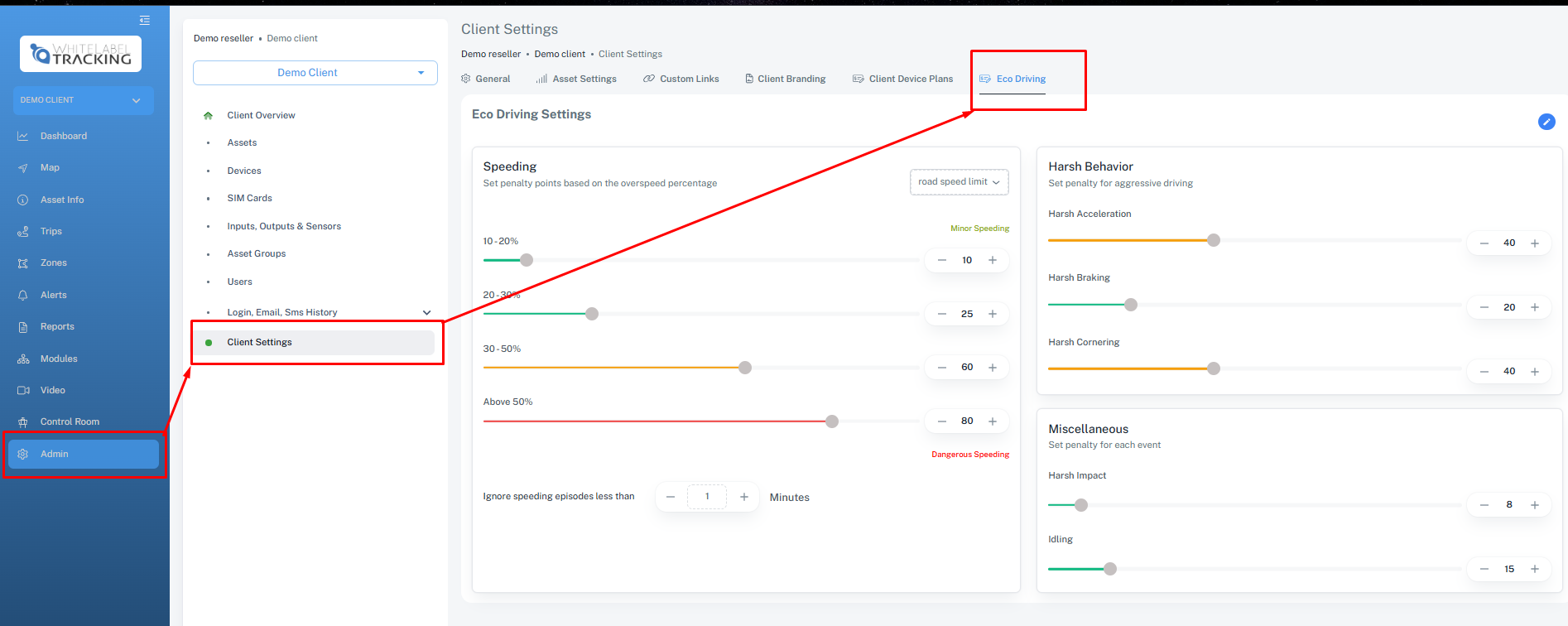Click the Video camera icon
This screenshot has width=1568, height=626.
23,390
